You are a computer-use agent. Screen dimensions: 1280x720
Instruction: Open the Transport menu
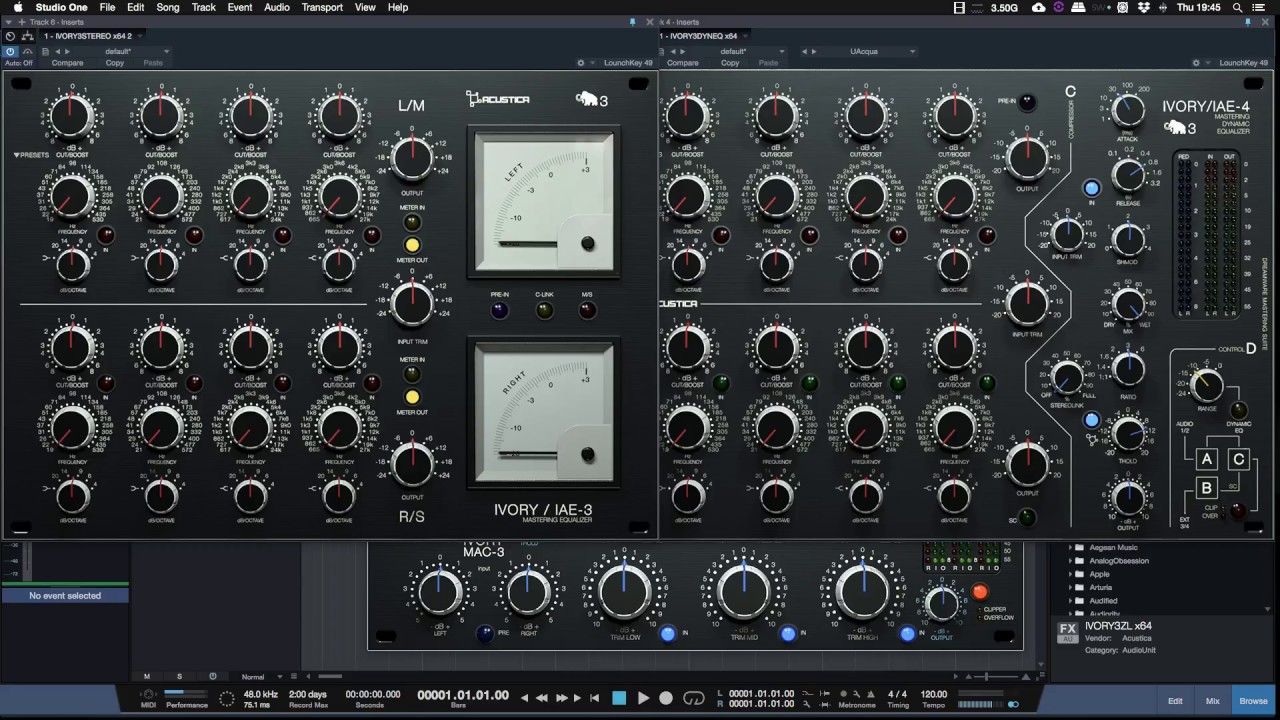322,8
